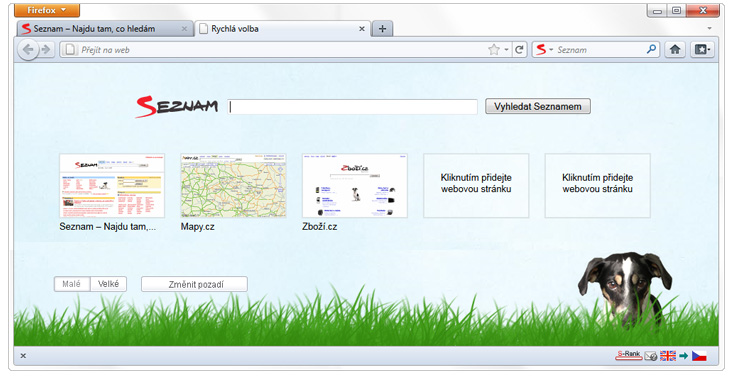This screenshot has width=732, height=379.
Task: Bookmark page using the star icon
Action: click(493, 50)
